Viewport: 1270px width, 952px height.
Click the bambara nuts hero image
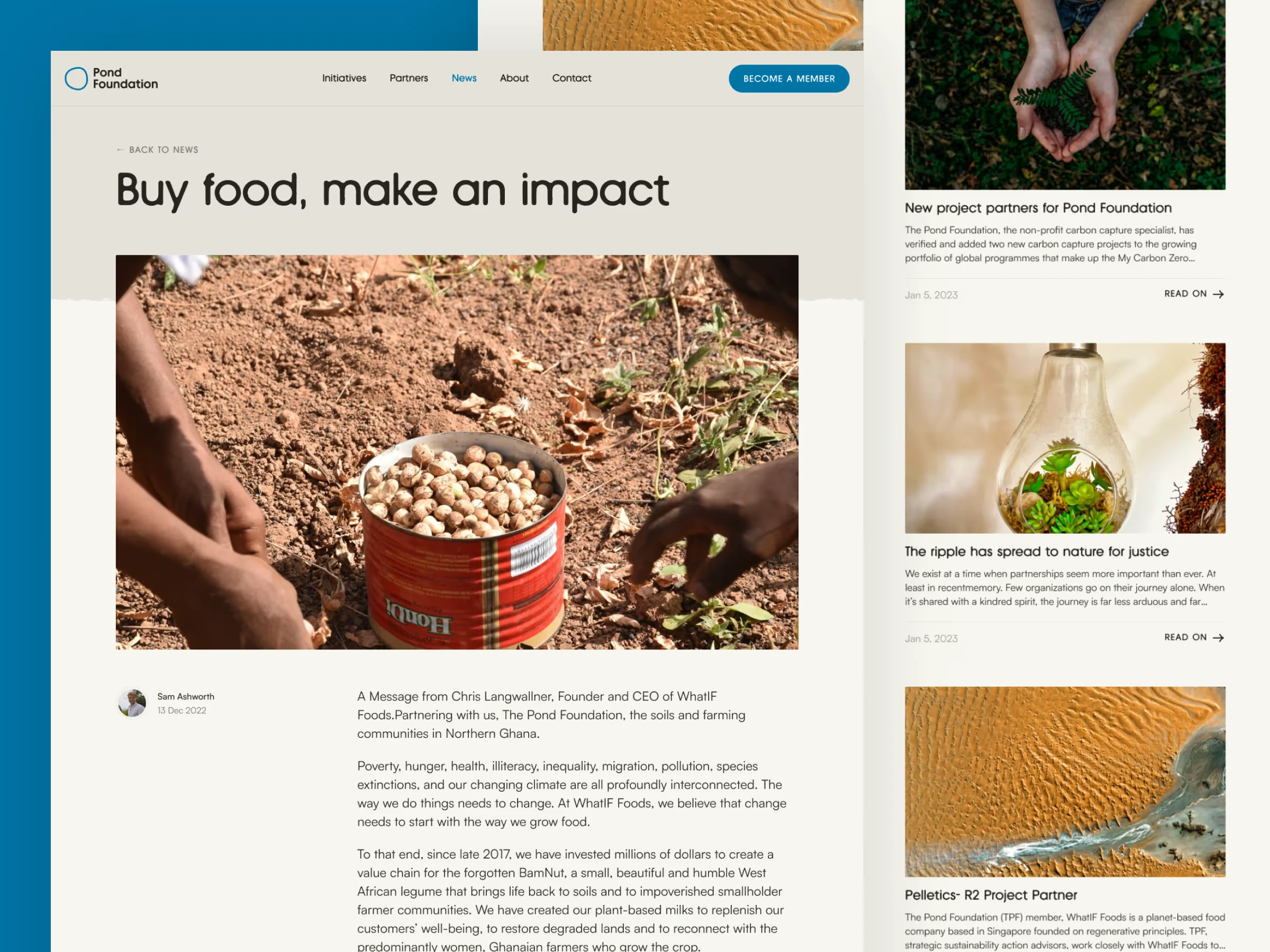(x=457, y=452)
